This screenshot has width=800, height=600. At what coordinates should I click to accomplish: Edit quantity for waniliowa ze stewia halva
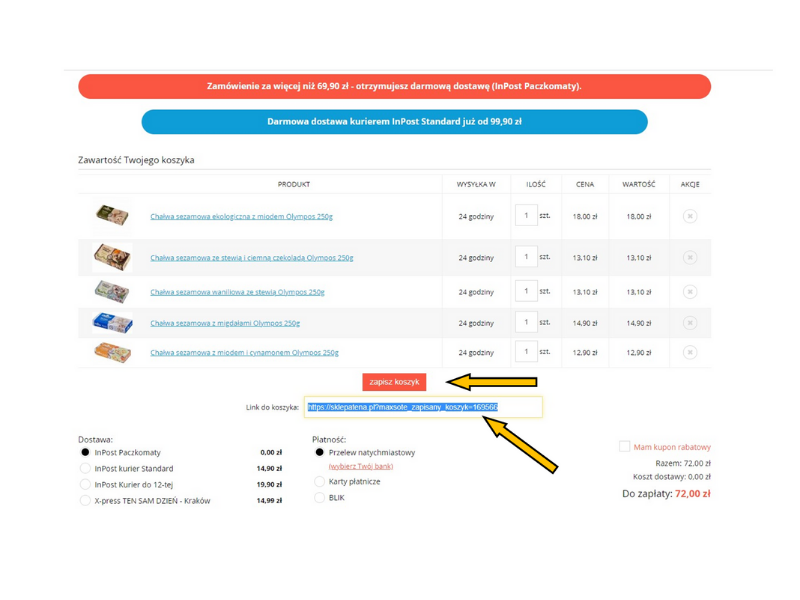pyautogui.click(x=526, y=291)
